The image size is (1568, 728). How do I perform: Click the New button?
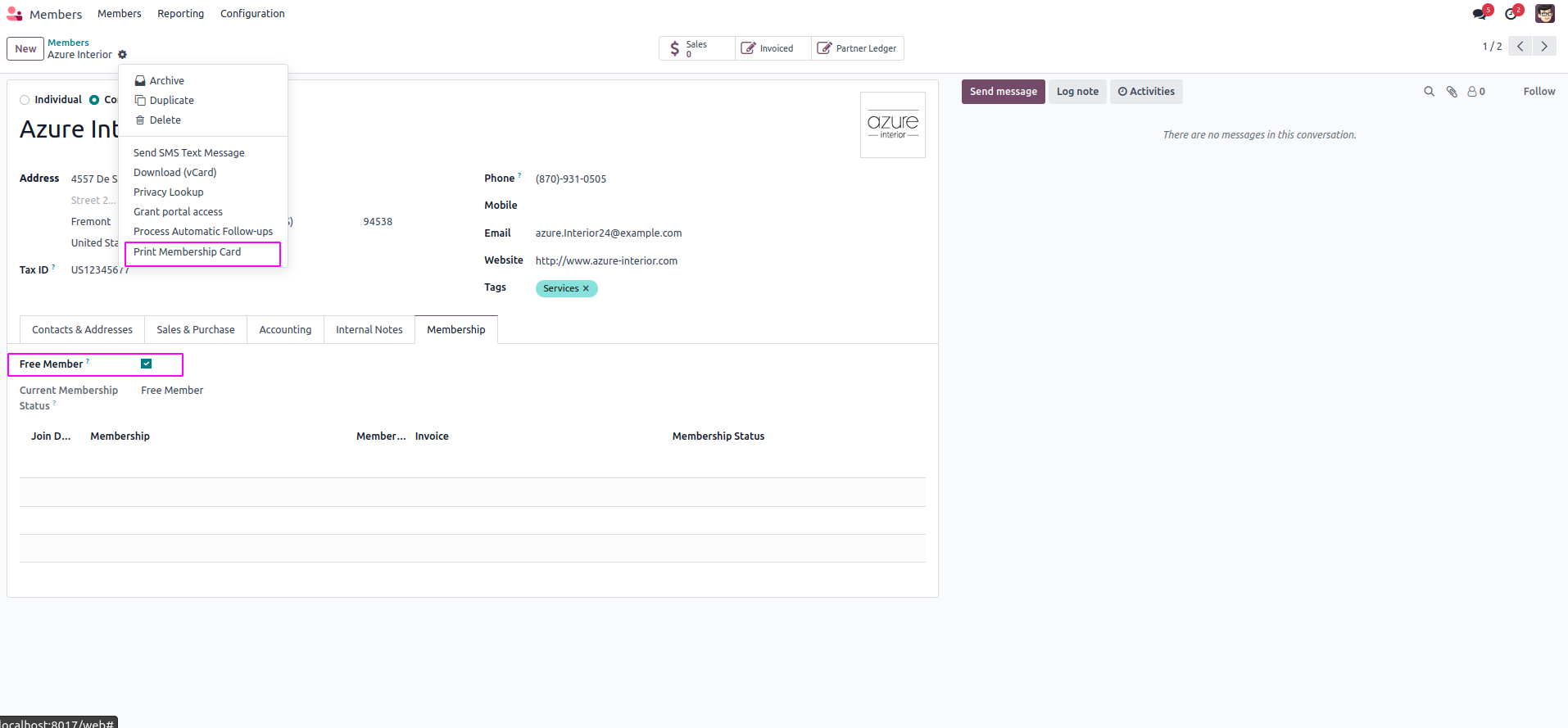pos(25,48)
